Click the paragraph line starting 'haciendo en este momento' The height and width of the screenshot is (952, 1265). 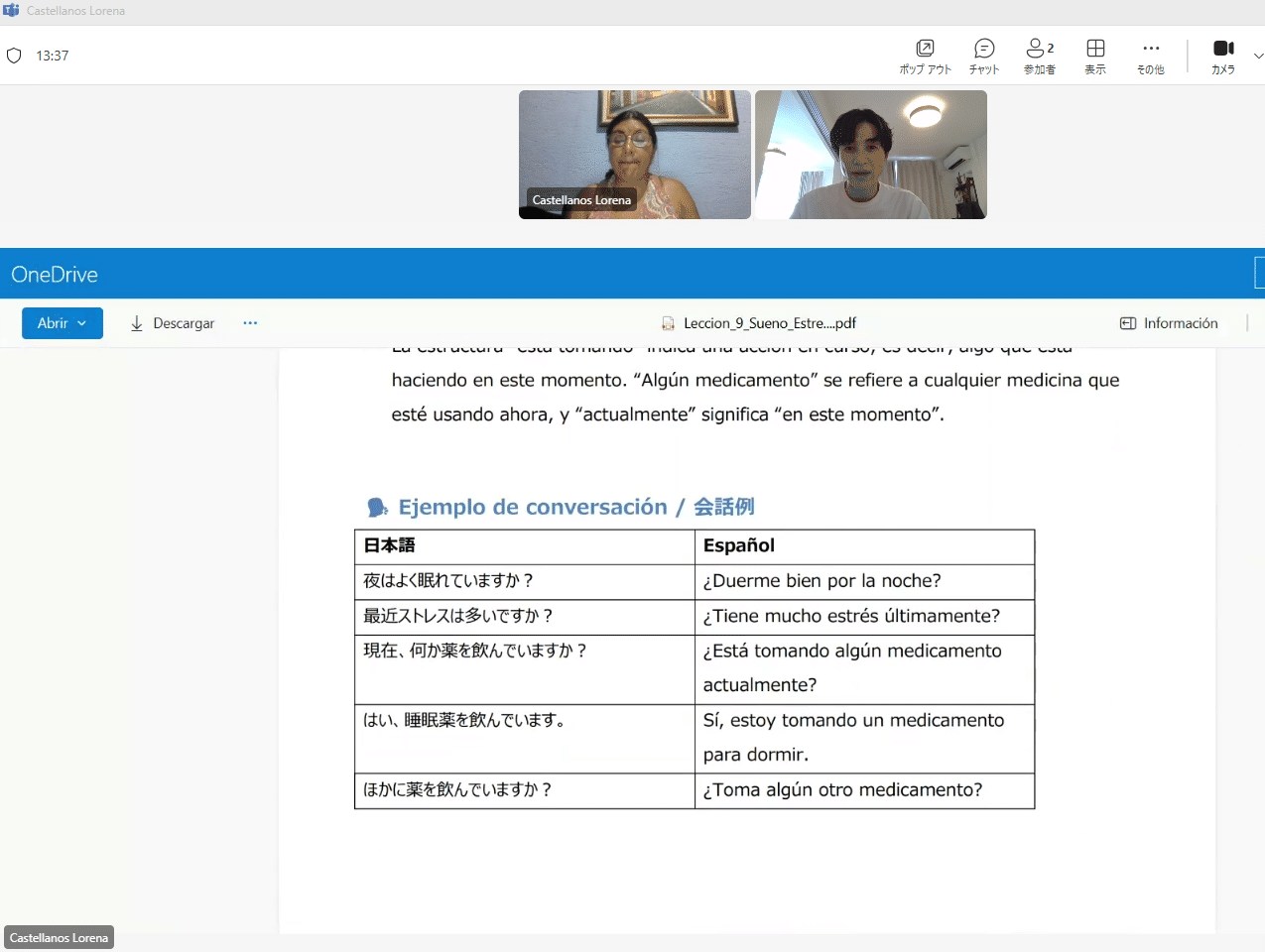pyautogui.click(x=755, y=380)
